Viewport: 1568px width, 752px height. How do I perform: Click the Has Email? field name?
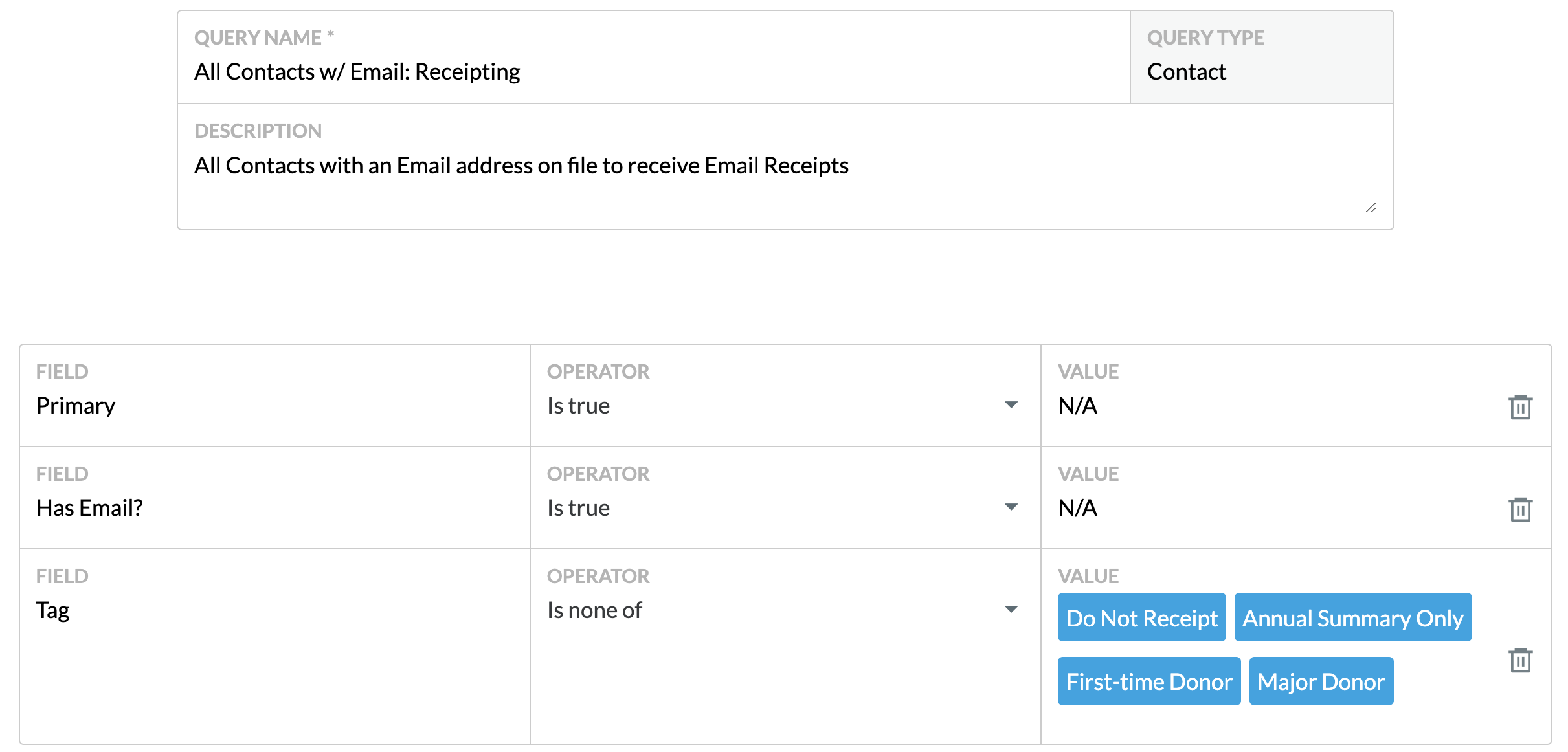[x=89, y=508]
